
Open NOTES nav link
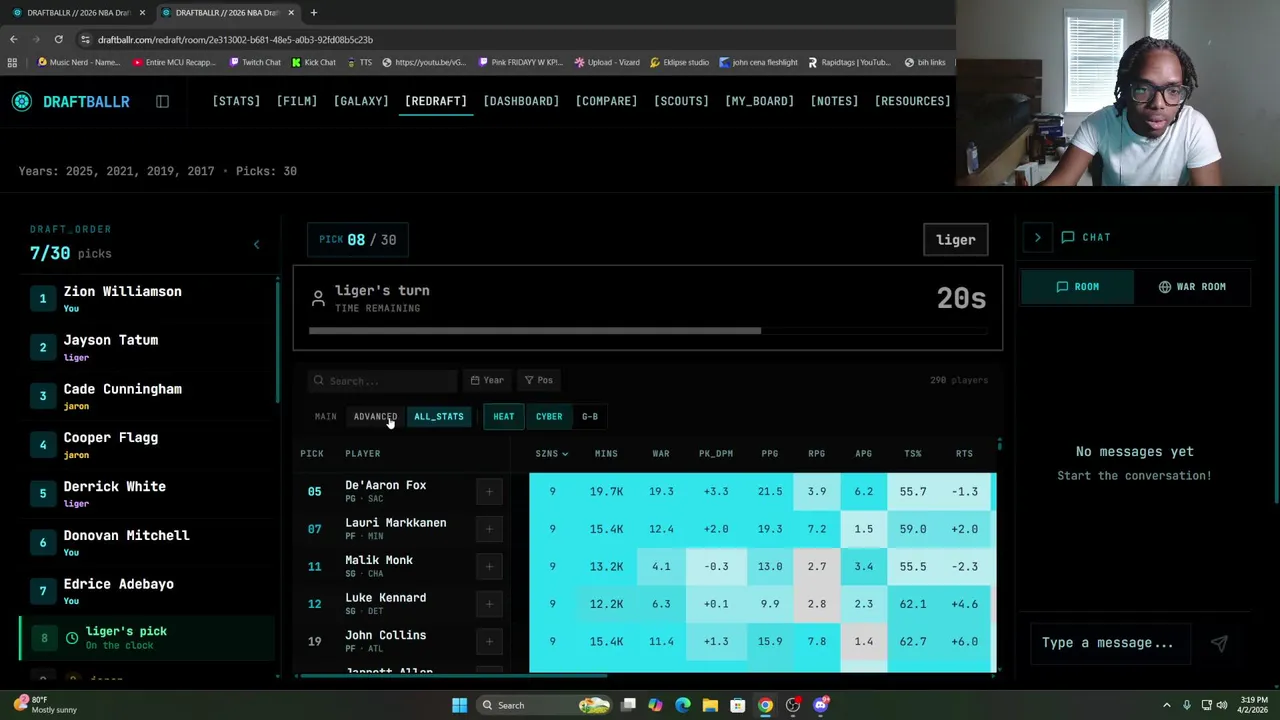(834, 101)
